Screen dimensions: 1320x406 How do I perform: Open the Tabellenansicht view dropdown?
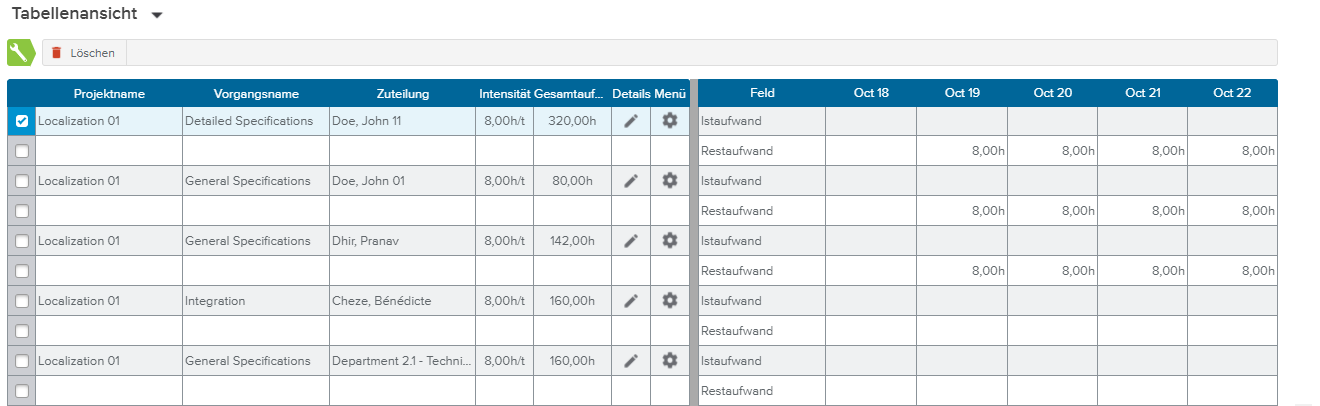click(157, 16)
